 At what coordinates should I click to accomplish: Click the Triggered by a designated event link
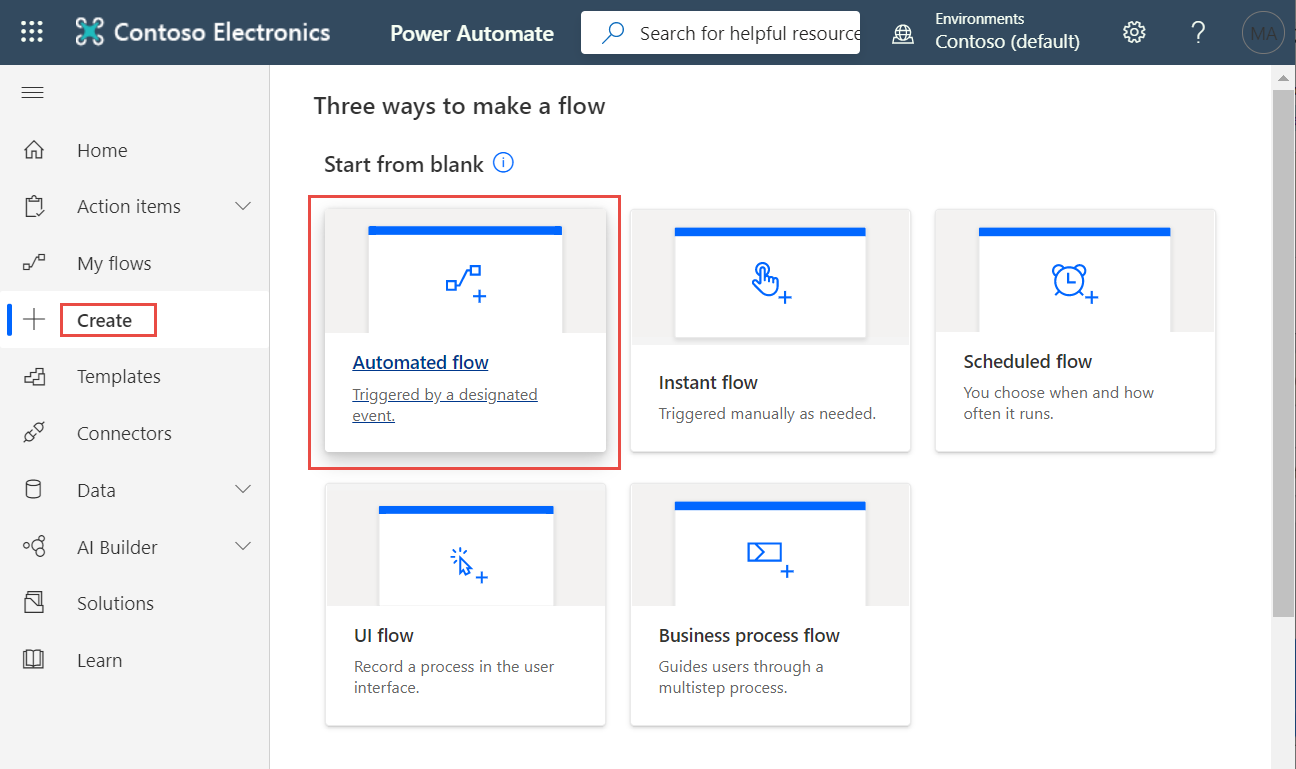(445, 405)
